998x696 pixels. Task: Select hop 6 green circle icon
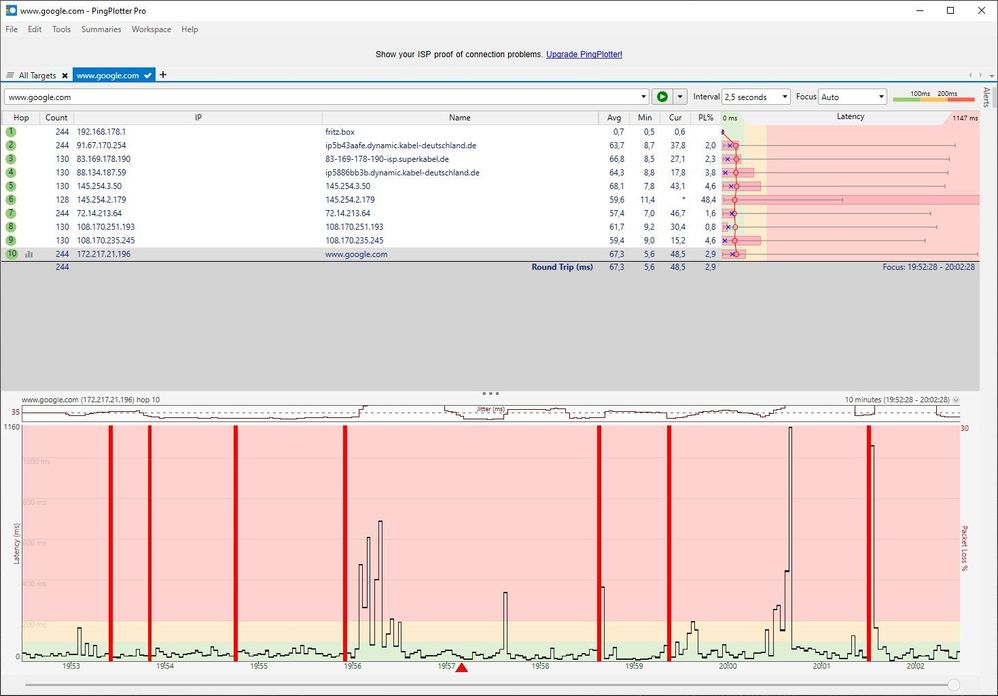11,200
